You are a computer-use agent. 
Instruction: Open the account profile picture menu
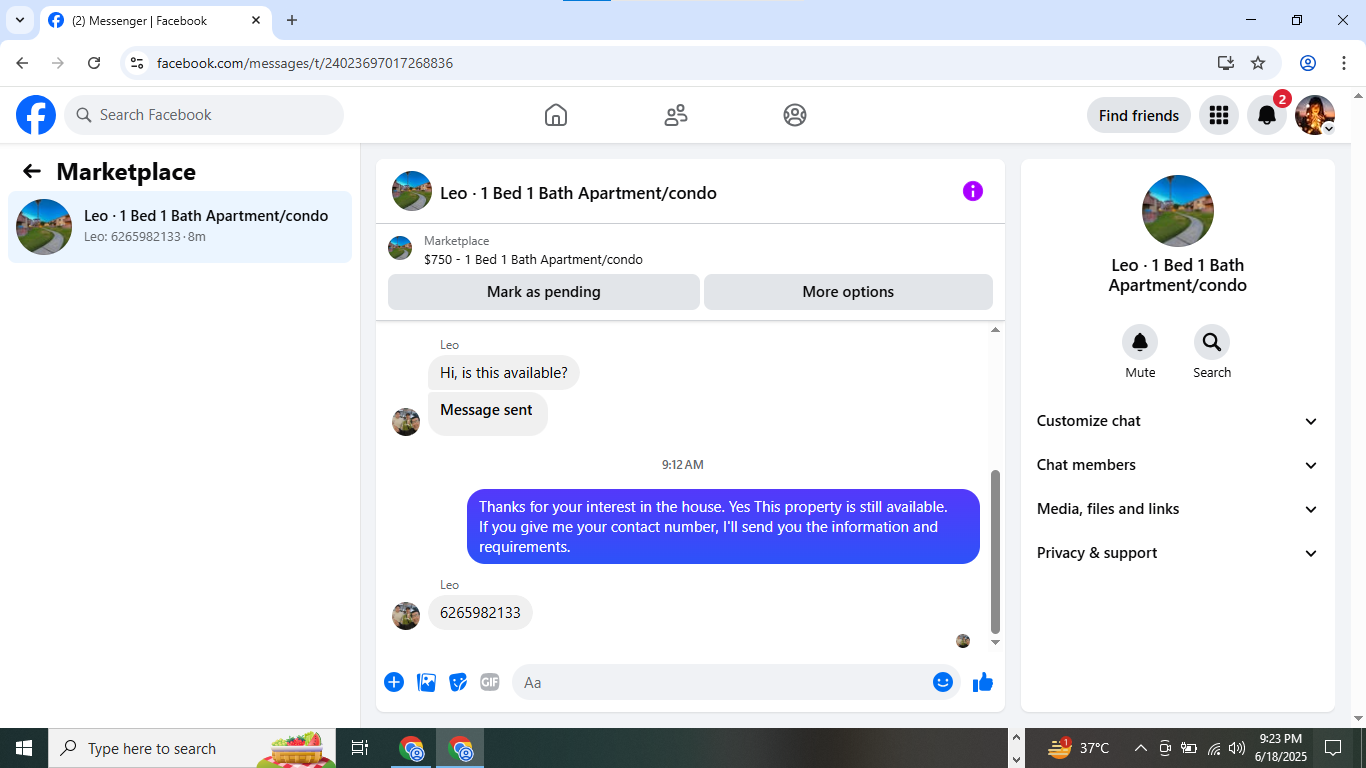(1315, 115)
